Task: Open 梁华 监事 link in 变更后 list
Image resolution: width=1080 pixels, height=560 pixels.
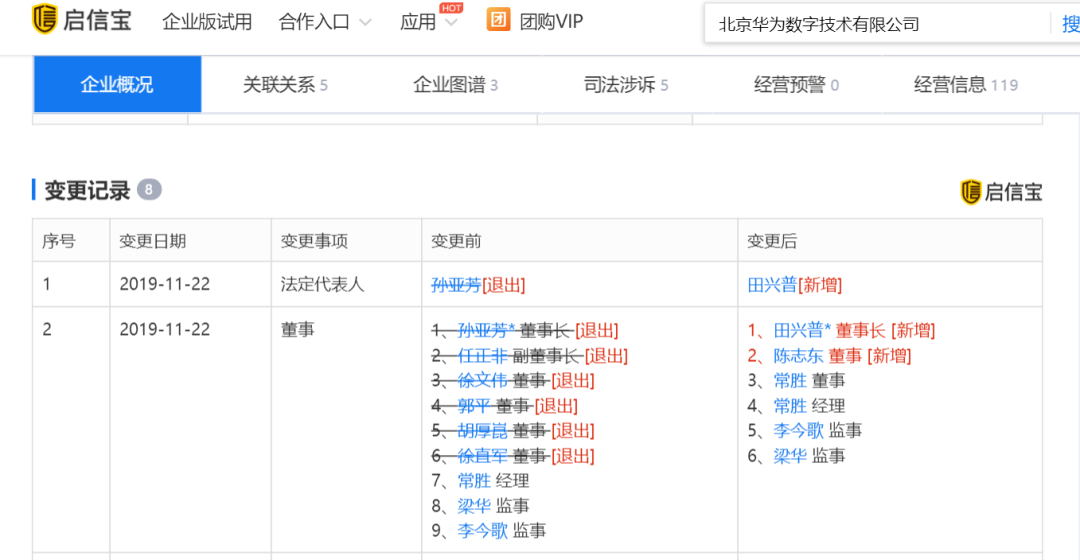Action: [790, 456]
